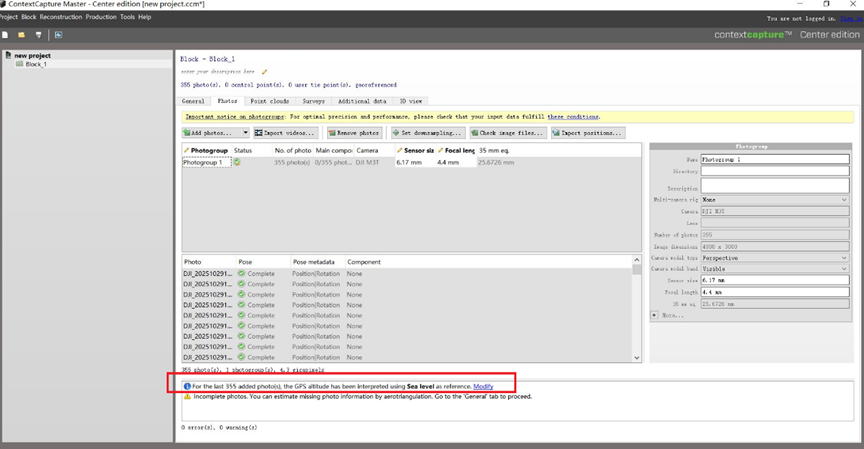The height and width of the screenshot is (449, 864).
Task: Click the pencil icon to edit block description
Action: pyautogui.click(x=264, y=72)
